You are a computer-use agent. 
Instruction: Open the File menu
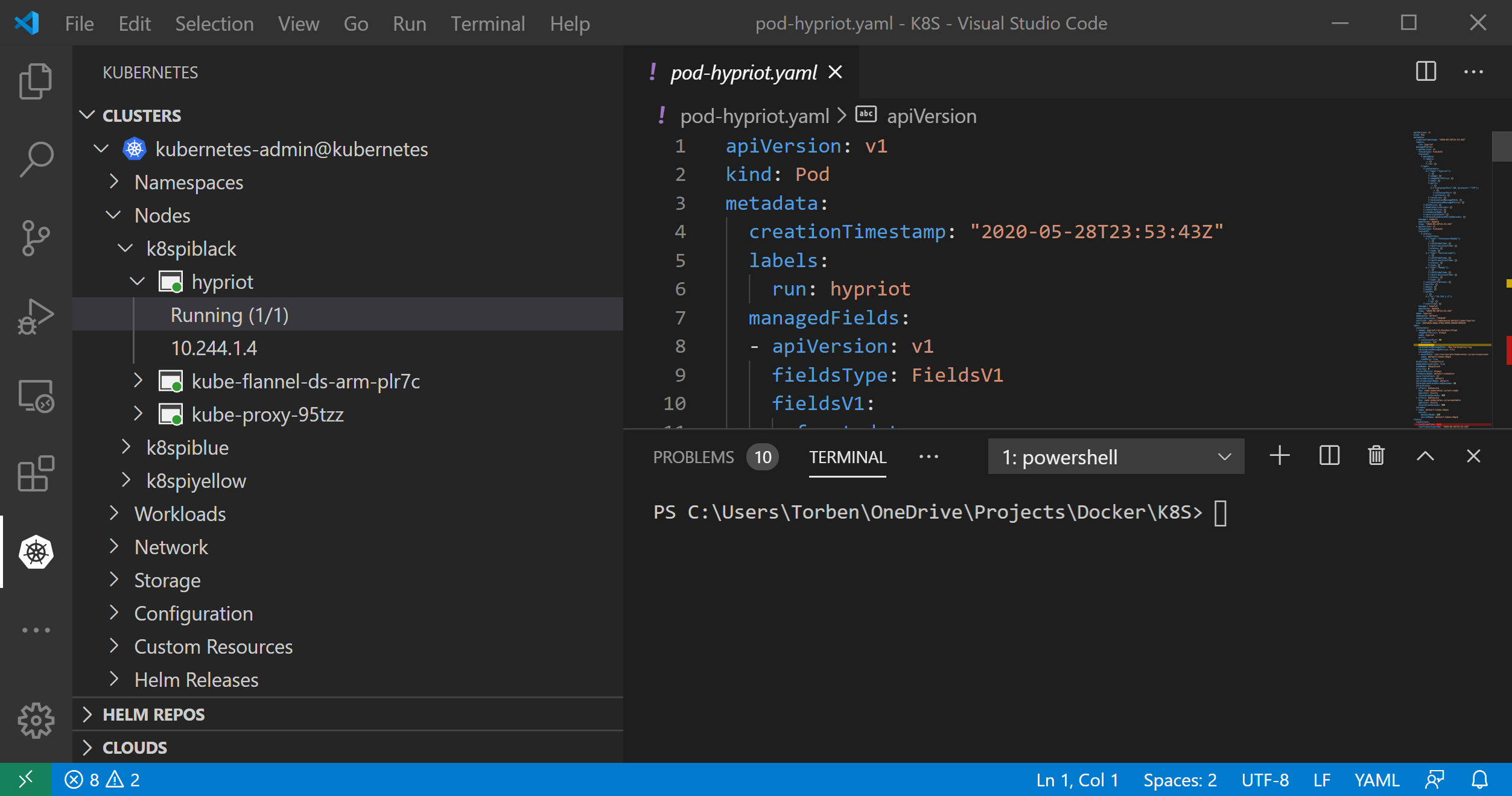pos(79,24)
